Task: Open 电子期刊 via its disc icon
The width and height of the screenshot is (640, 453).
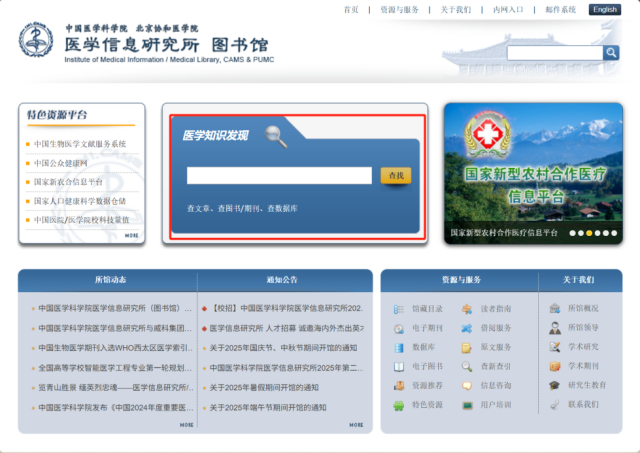Action: click(399, 328)
